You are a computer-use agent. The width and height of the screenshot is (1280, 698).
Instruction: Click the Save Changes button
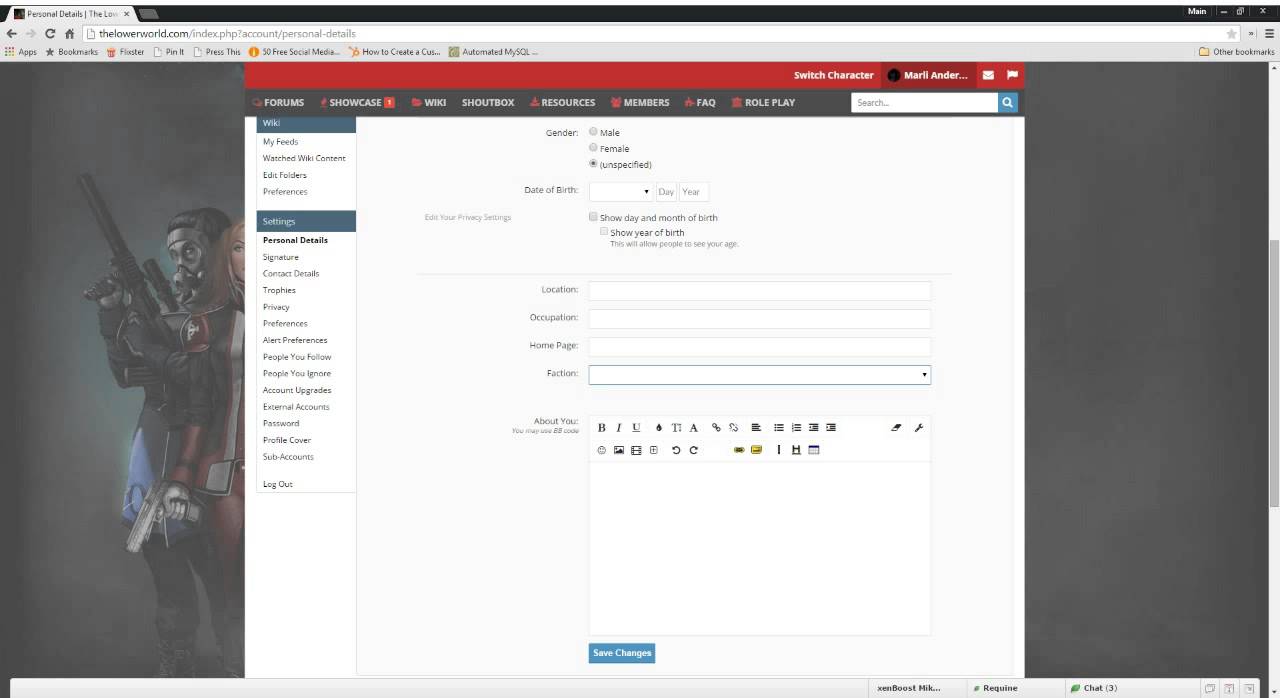coord(622,653)
